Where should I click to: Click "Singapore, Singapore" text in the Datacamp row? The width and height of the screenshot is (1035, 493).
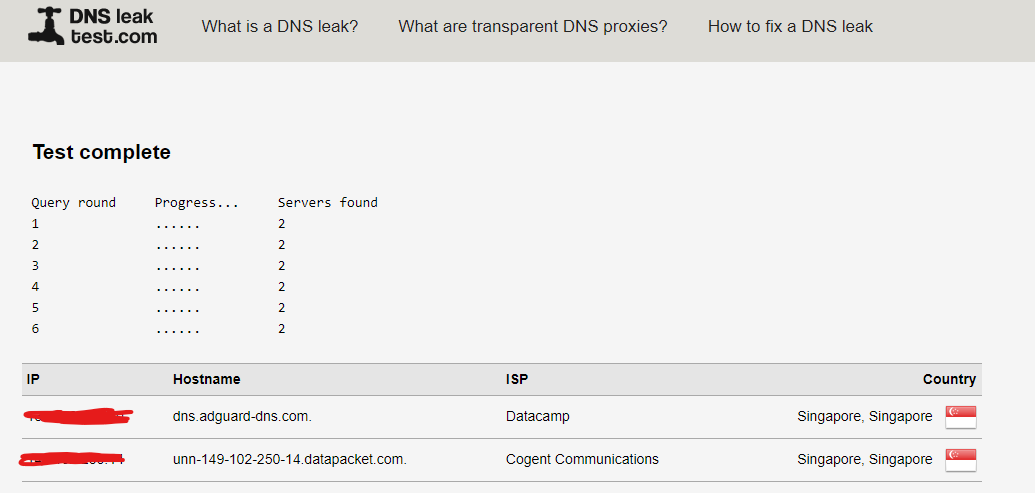865,416
